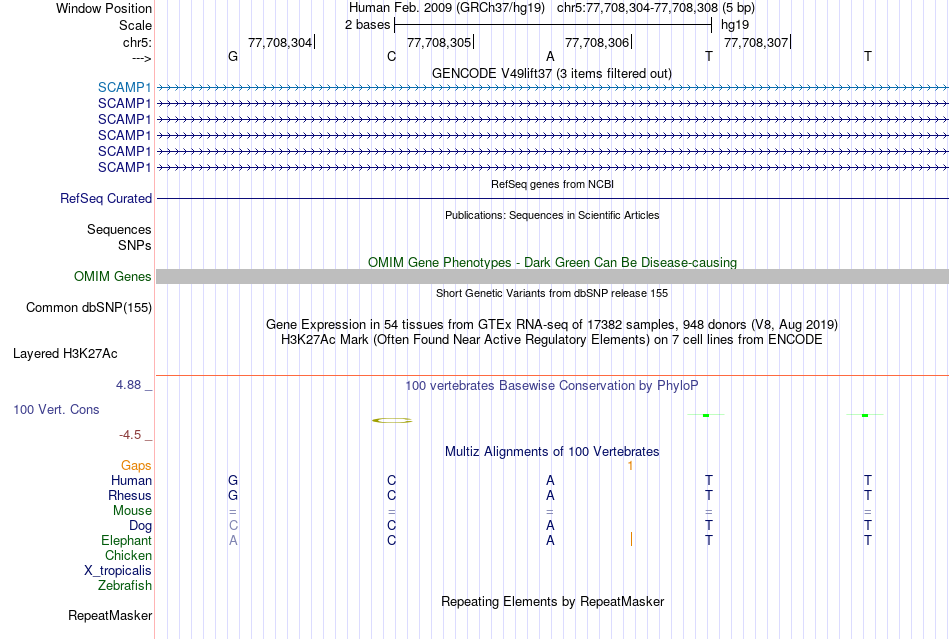Click the ---> strand direction arrow label
The image size is (950, 639).
point(141,58)
